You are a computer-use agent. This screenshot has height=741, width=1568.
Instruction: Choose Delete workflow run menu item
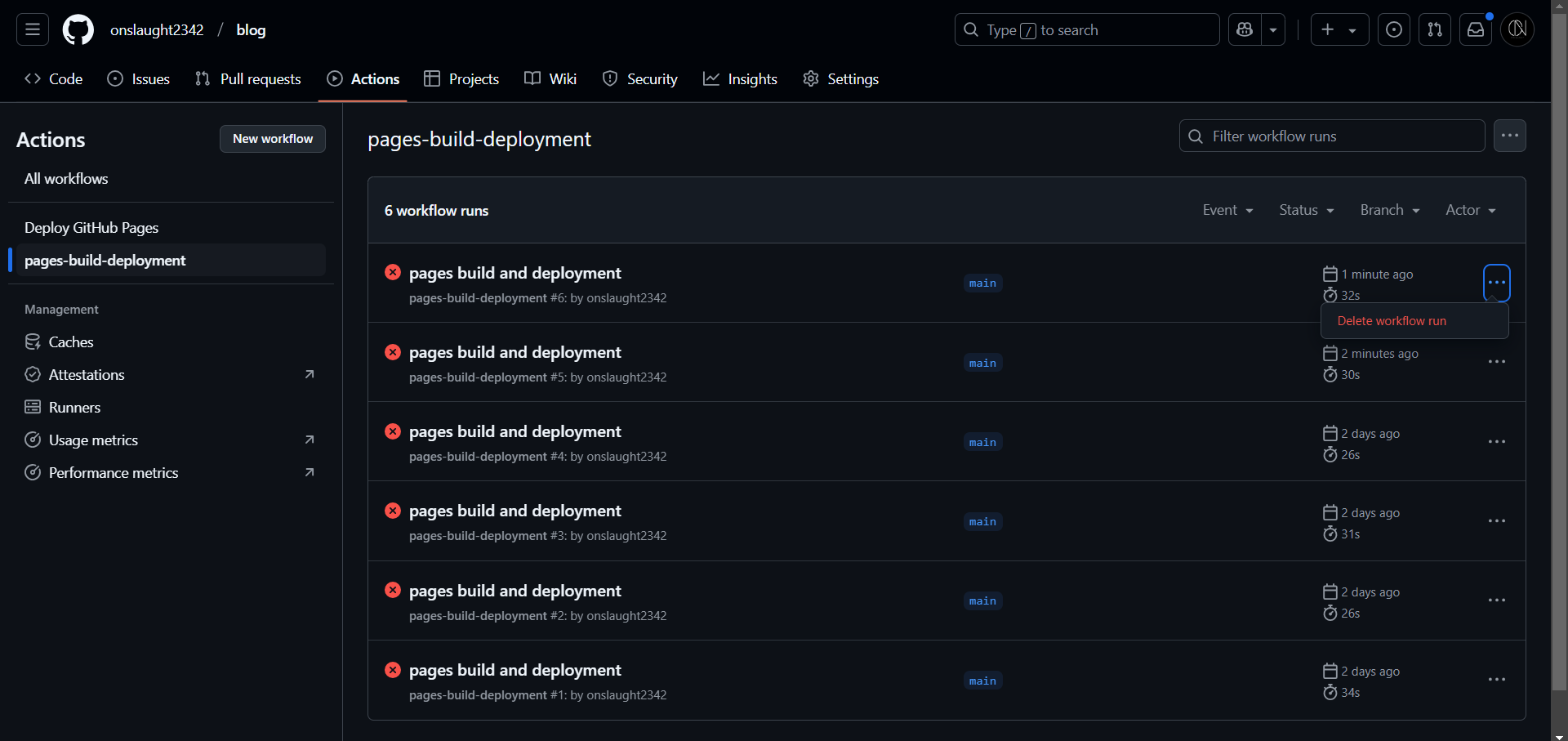tap(1414, 321)
